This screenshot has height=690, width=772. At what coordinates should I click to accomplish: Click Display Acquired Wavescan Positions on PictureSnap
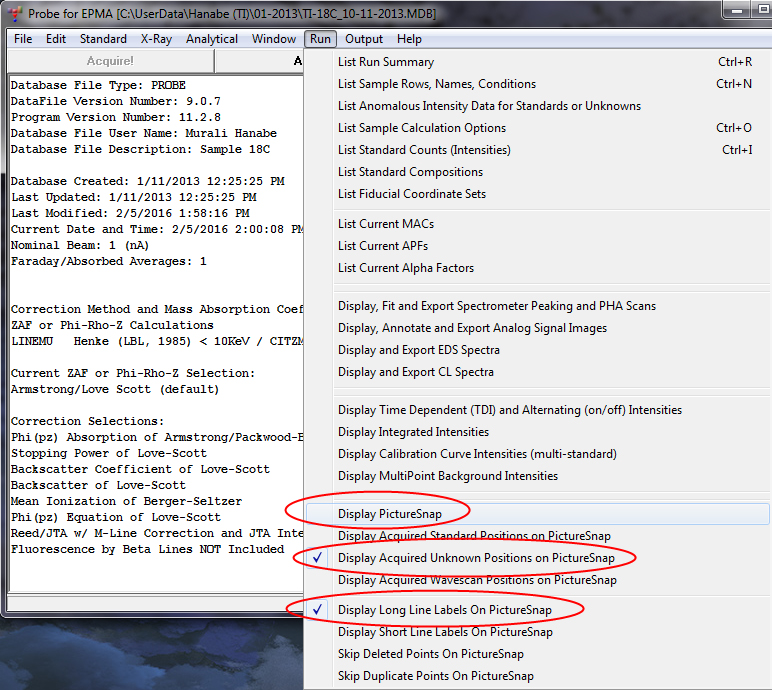(477, 580)
